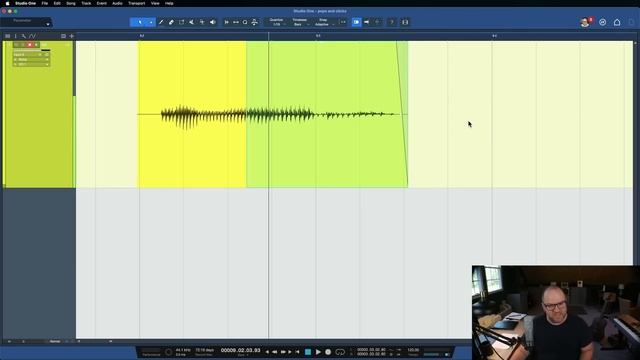640x360 pixels.
Task: Select the Listen (speaker) tool
Action: [213, 22]
